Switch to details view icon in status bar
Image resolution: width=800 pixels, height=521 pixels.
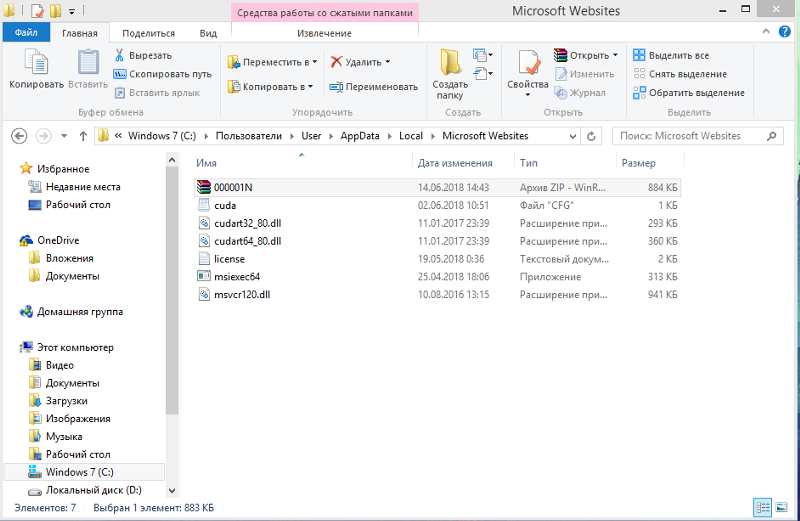point(763,507)
